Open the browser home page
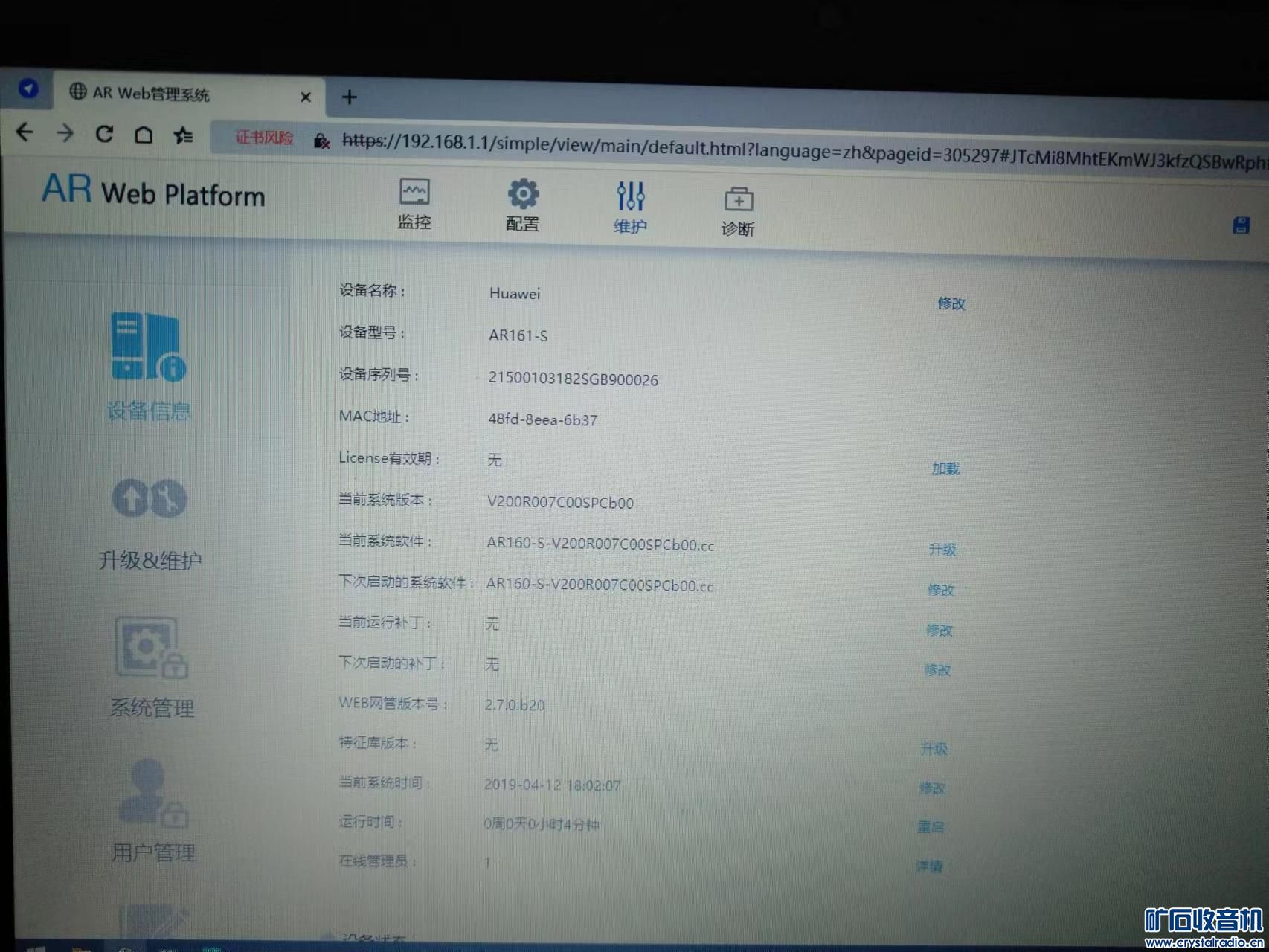This screenshot has height=952, width=1269. pyautogui.click(x=144, y=135)
